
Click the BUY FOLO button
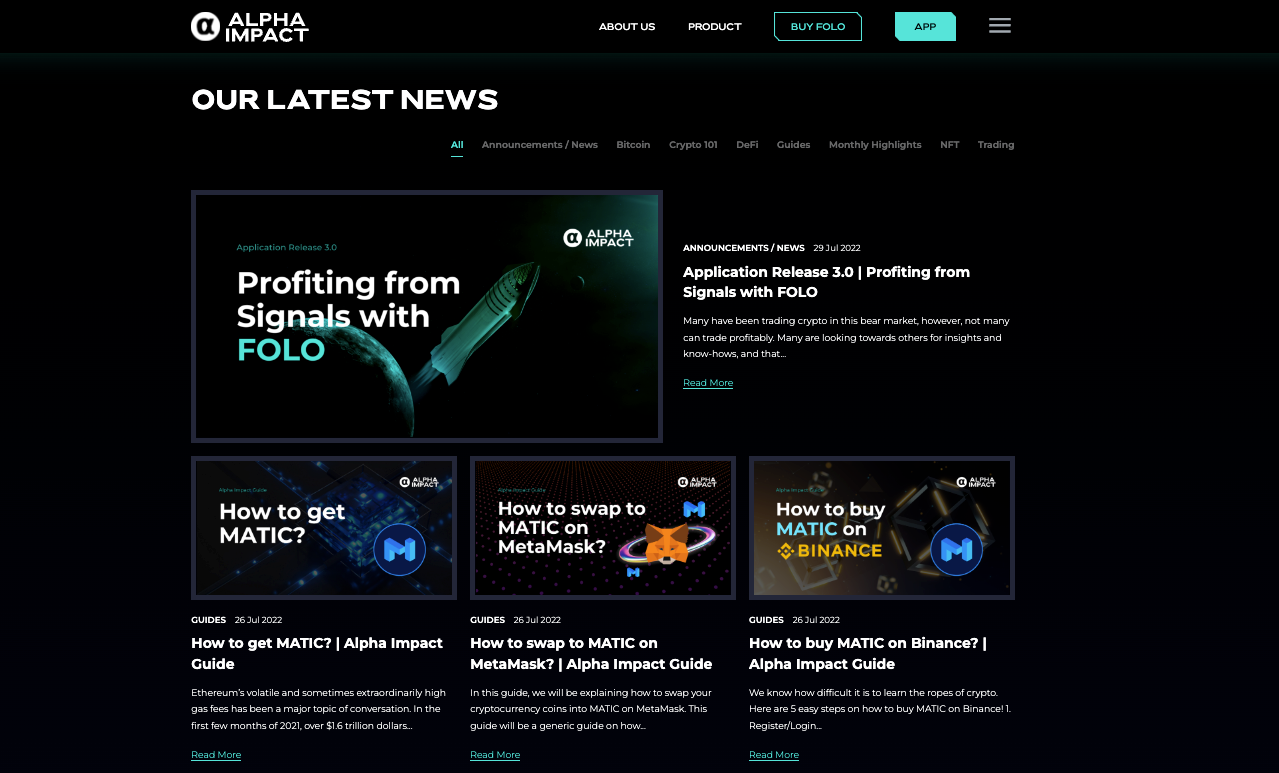coord(818,27)
